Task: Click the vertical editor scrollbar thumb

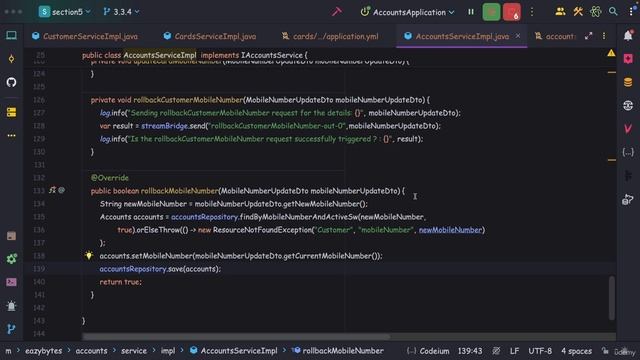Action: pos(611,298)
